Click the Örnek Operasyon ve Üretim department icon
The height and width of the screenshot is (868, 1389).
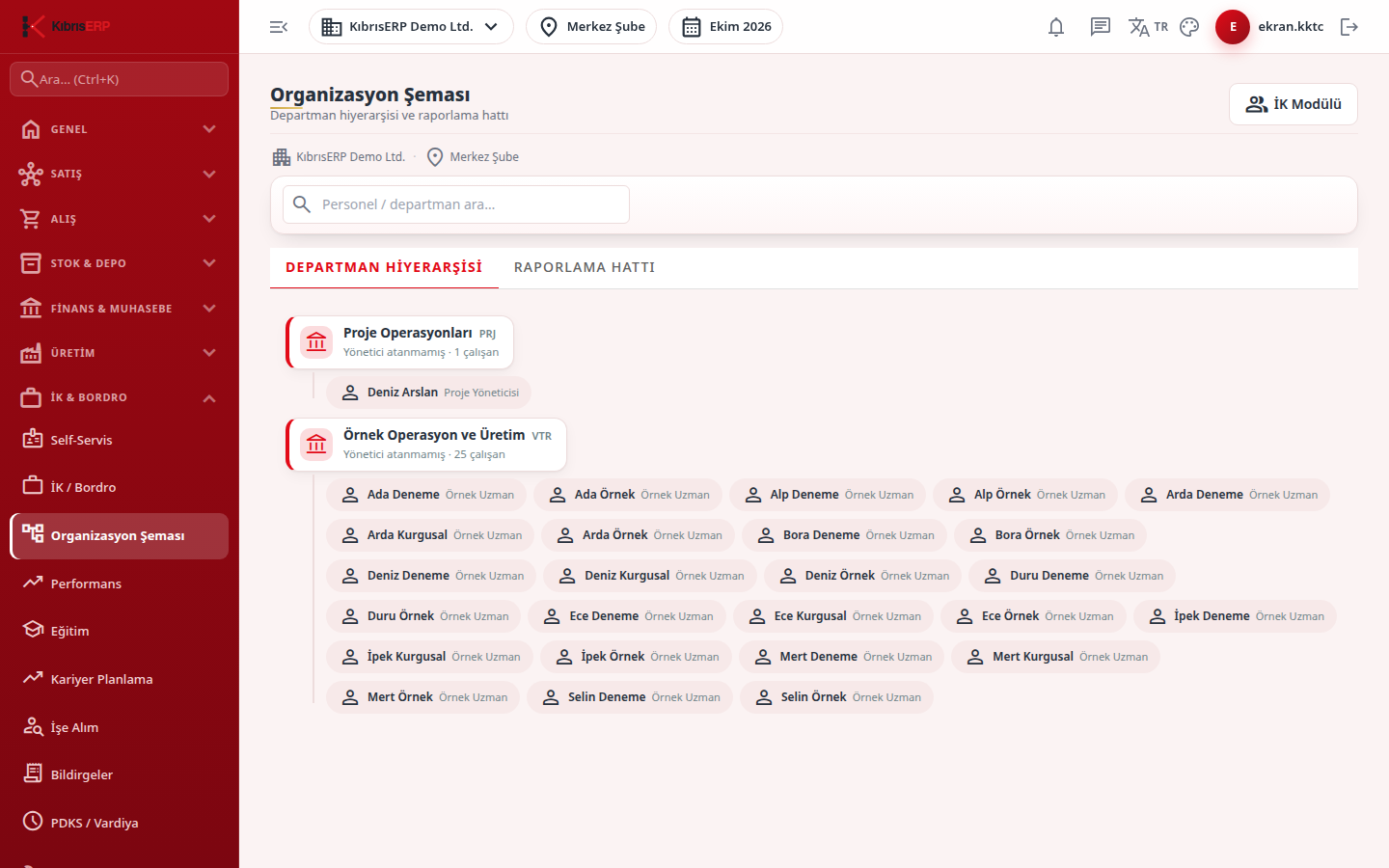316,444
